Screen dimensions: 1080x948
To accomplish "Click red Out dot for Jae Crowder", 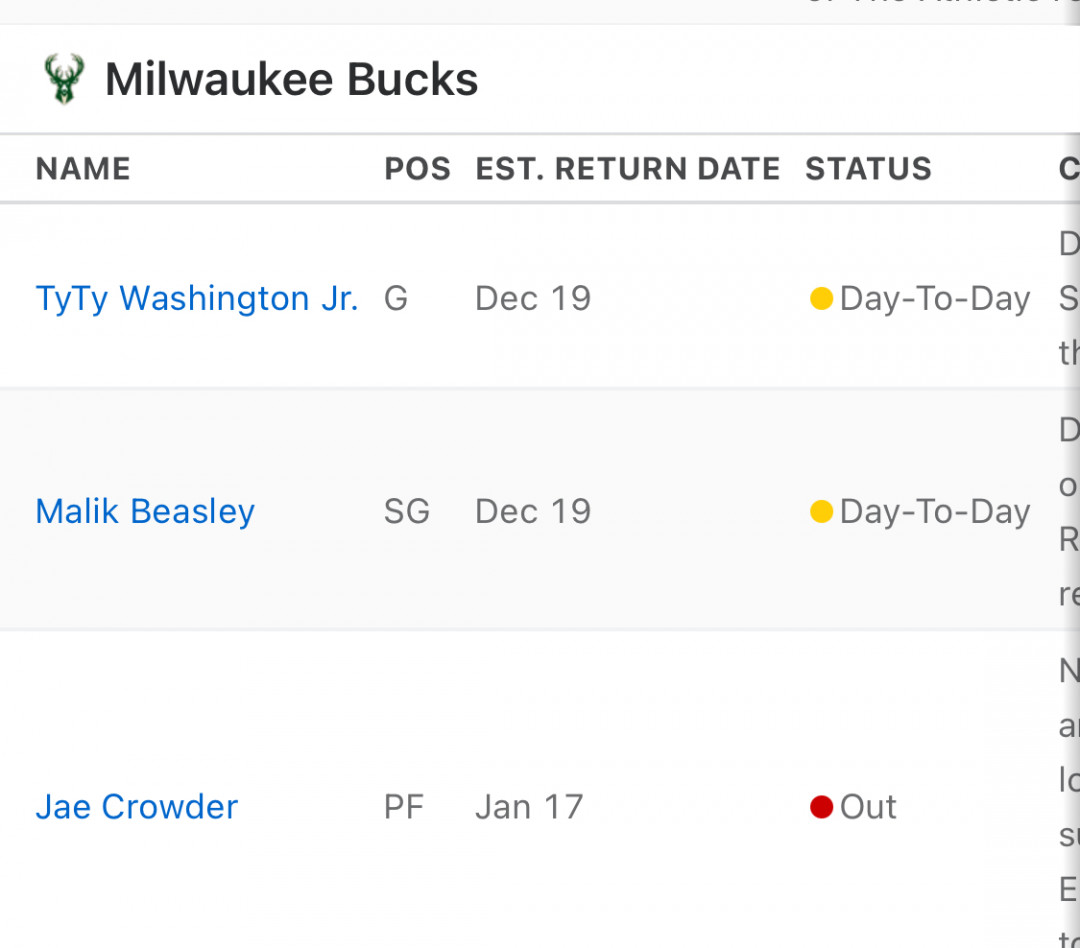I will 822,807.
